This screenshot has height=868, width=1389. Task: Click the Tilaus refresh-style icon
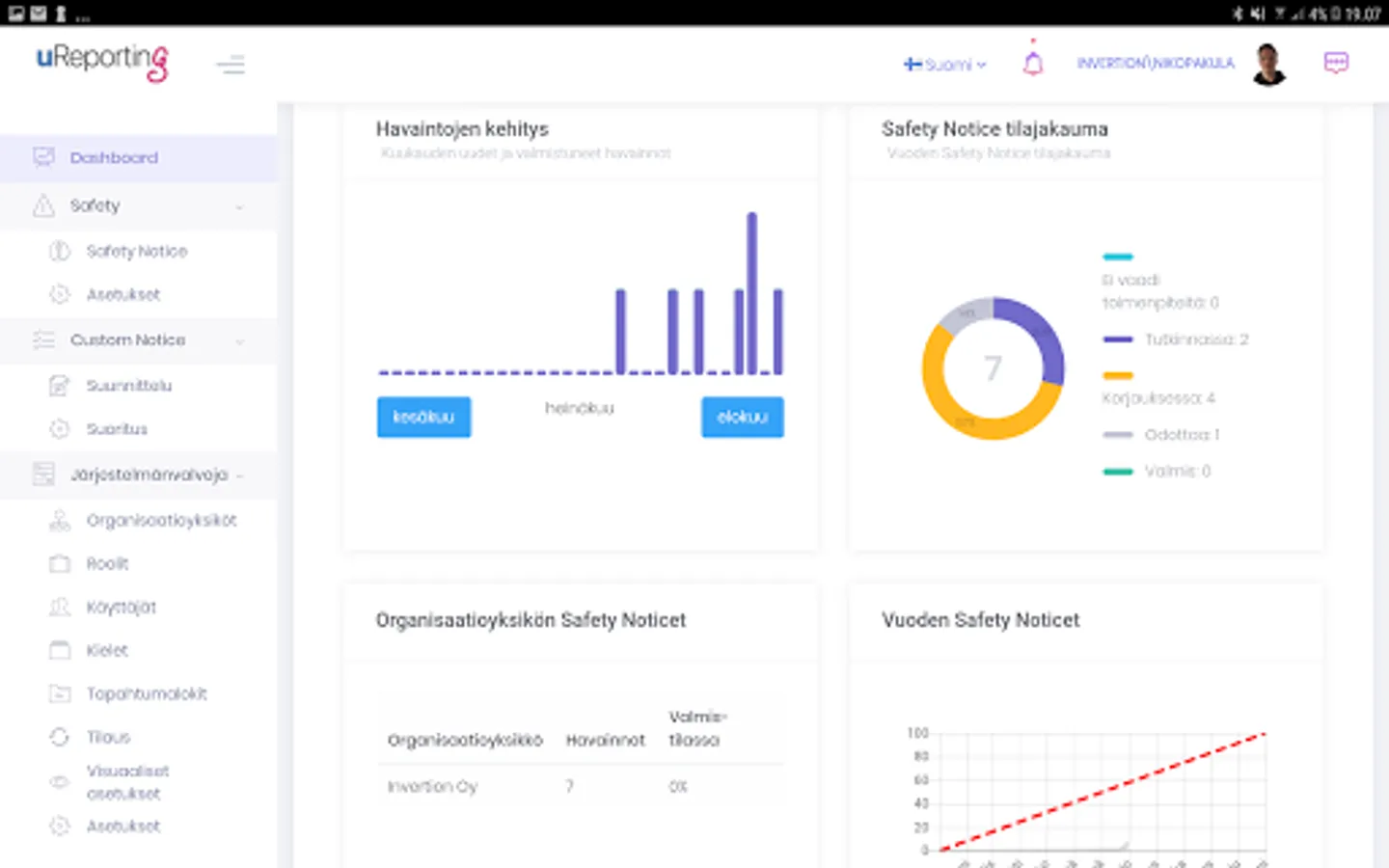pyautogui.click(x=60, y=737)
